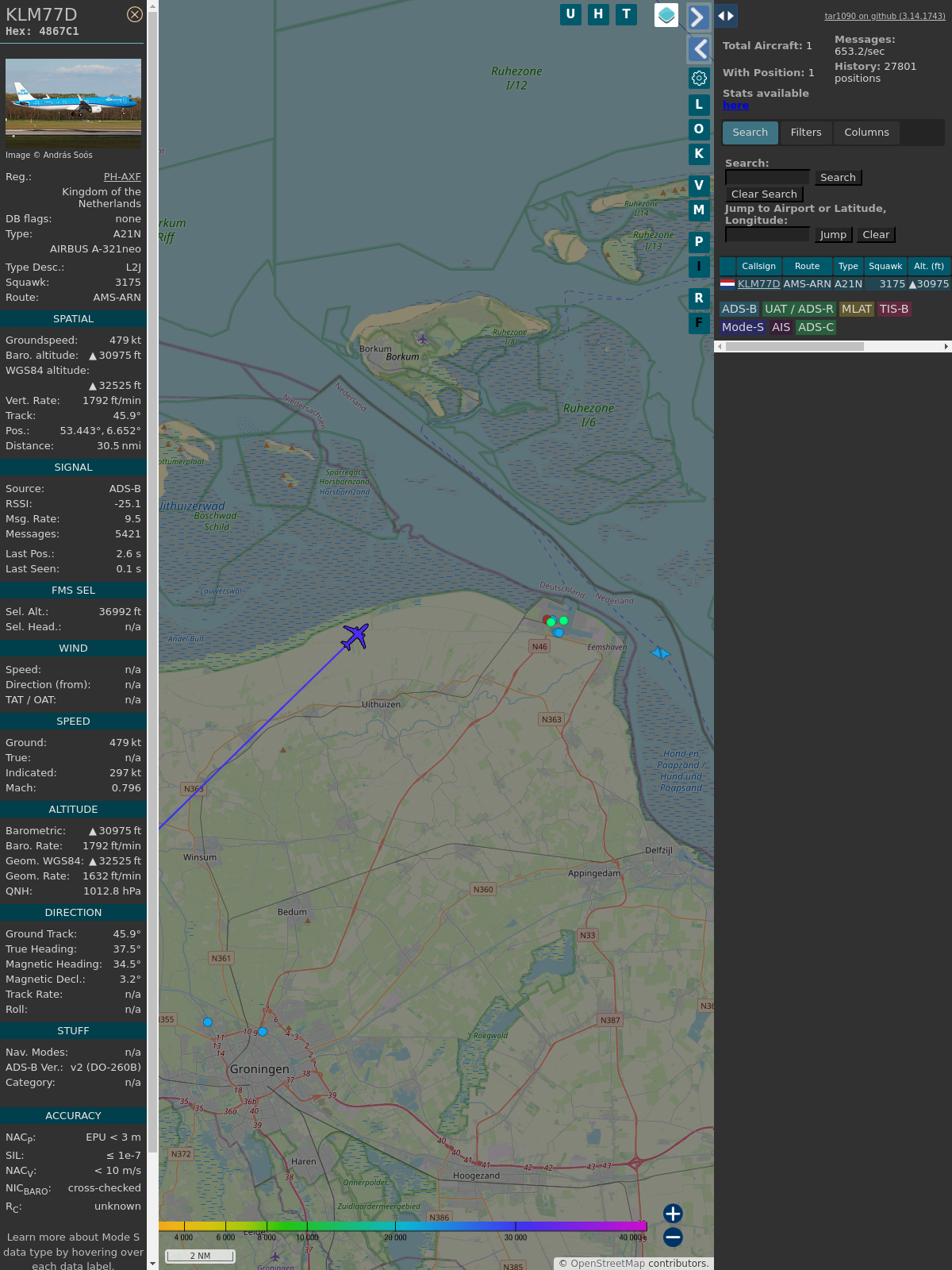The width and height of the screenshot is (952, 1270).
Task: Open the PH-AXF registration link
Action: (122, 177)
